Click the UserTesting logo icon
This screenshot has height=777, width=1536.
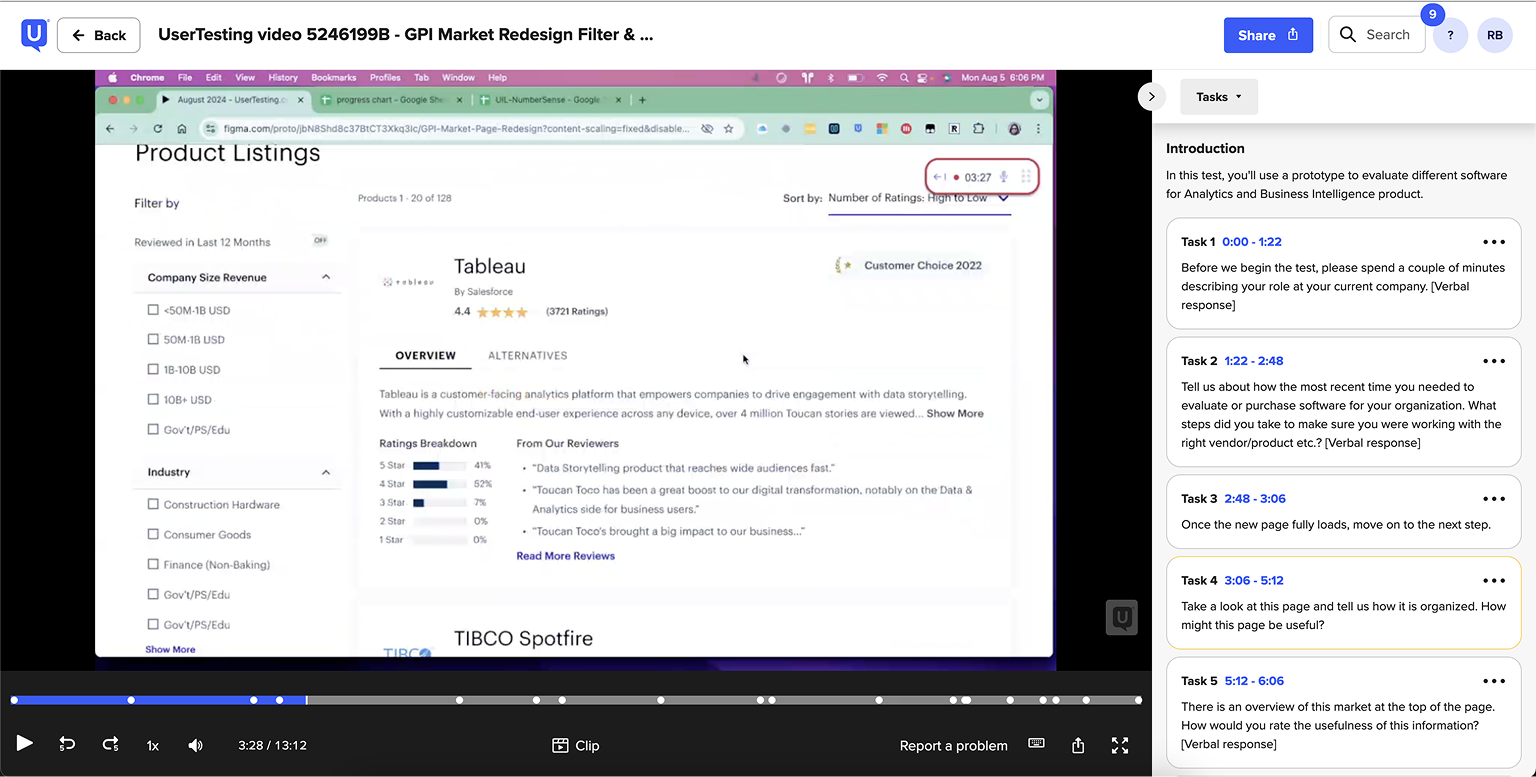[x=34, y=35]
